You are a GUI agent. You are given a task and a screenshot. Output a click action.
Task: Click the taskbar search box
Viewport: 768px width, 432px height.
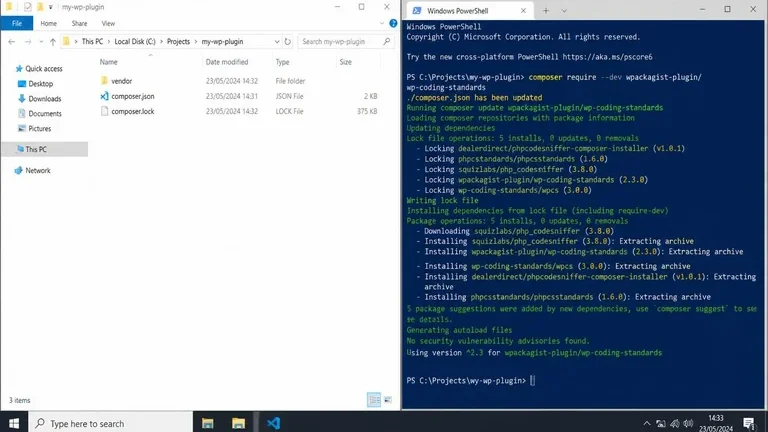click(111, 423)
